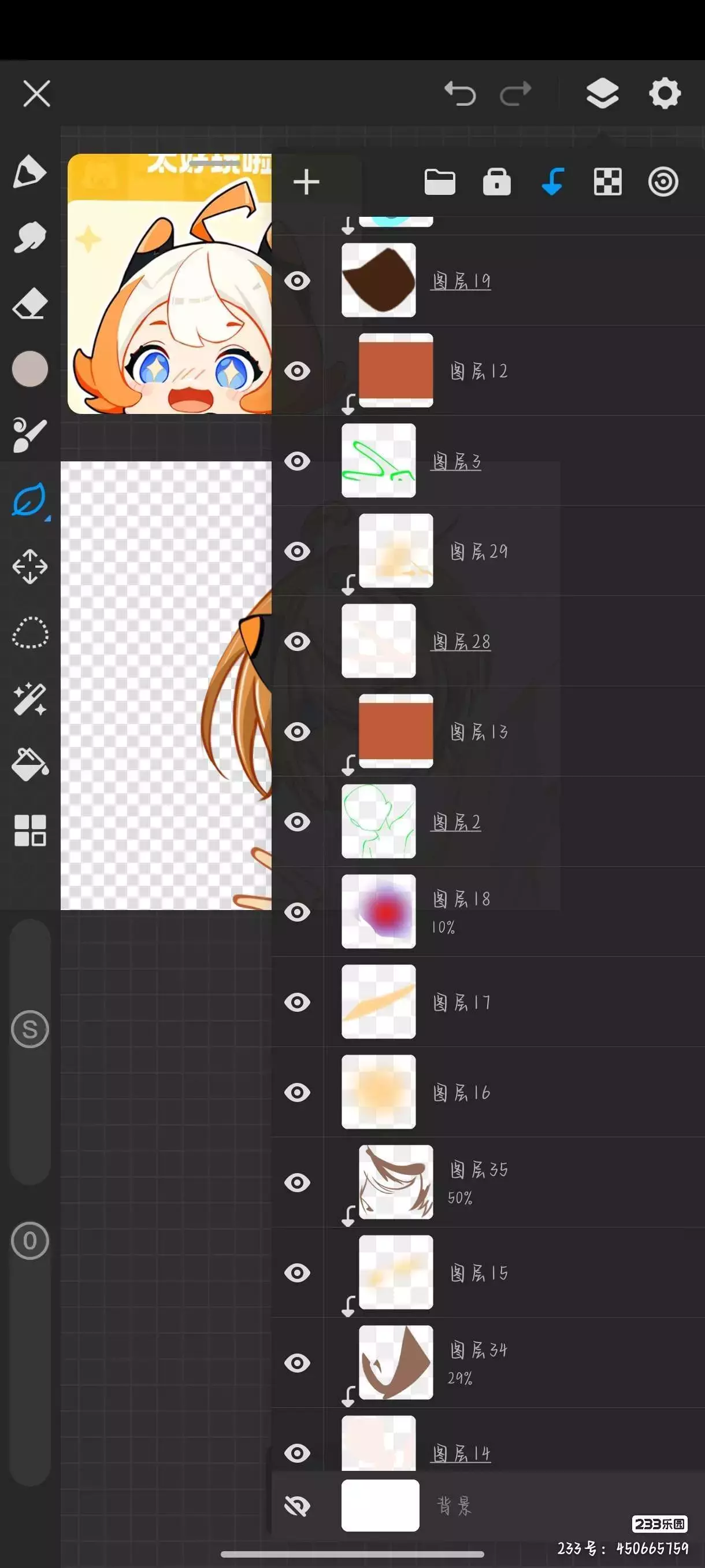Select layer name 图层29
The image size is (705, 1568).
[478, 552]
